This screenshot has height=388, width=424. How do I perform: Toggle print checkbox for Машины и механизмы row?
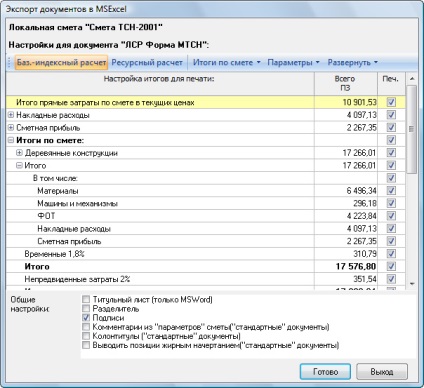coord(391,203)
